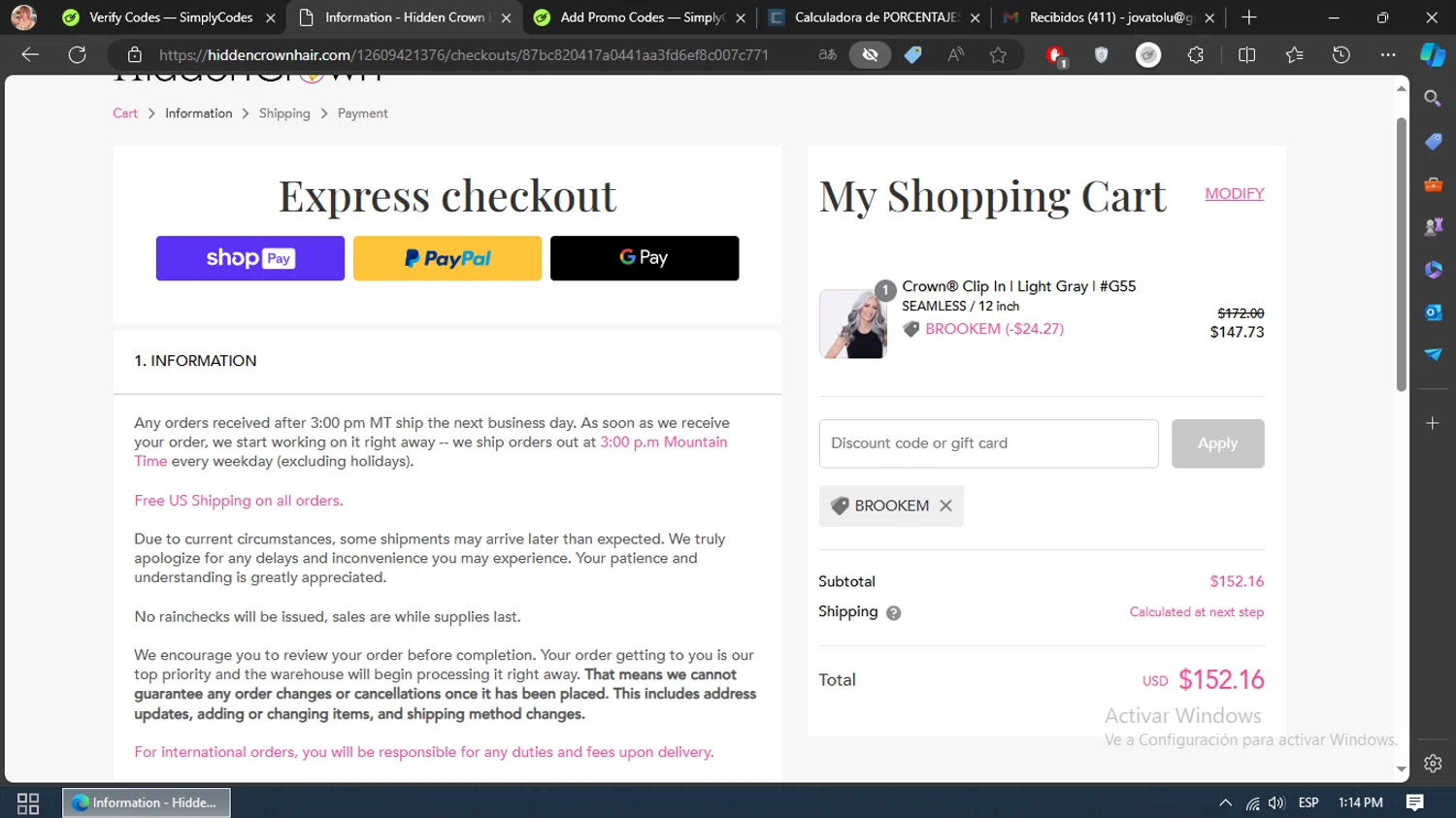Screen dimensions: 1456x818
Task: Open the profile avatar in title bar
Action: coord(24,17)
